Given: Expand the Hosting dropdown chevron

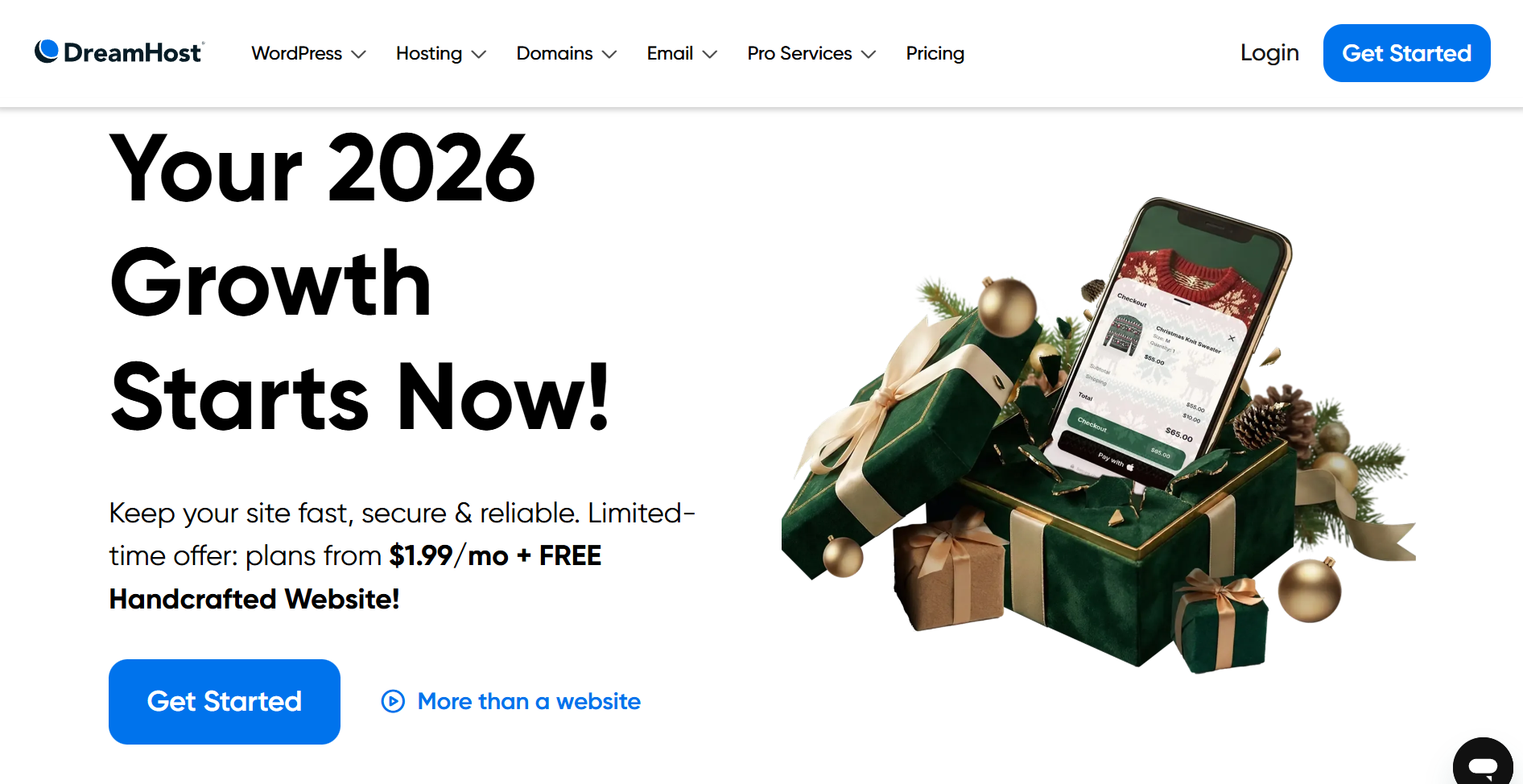Looking at the screenshot, I should (479, 54).
